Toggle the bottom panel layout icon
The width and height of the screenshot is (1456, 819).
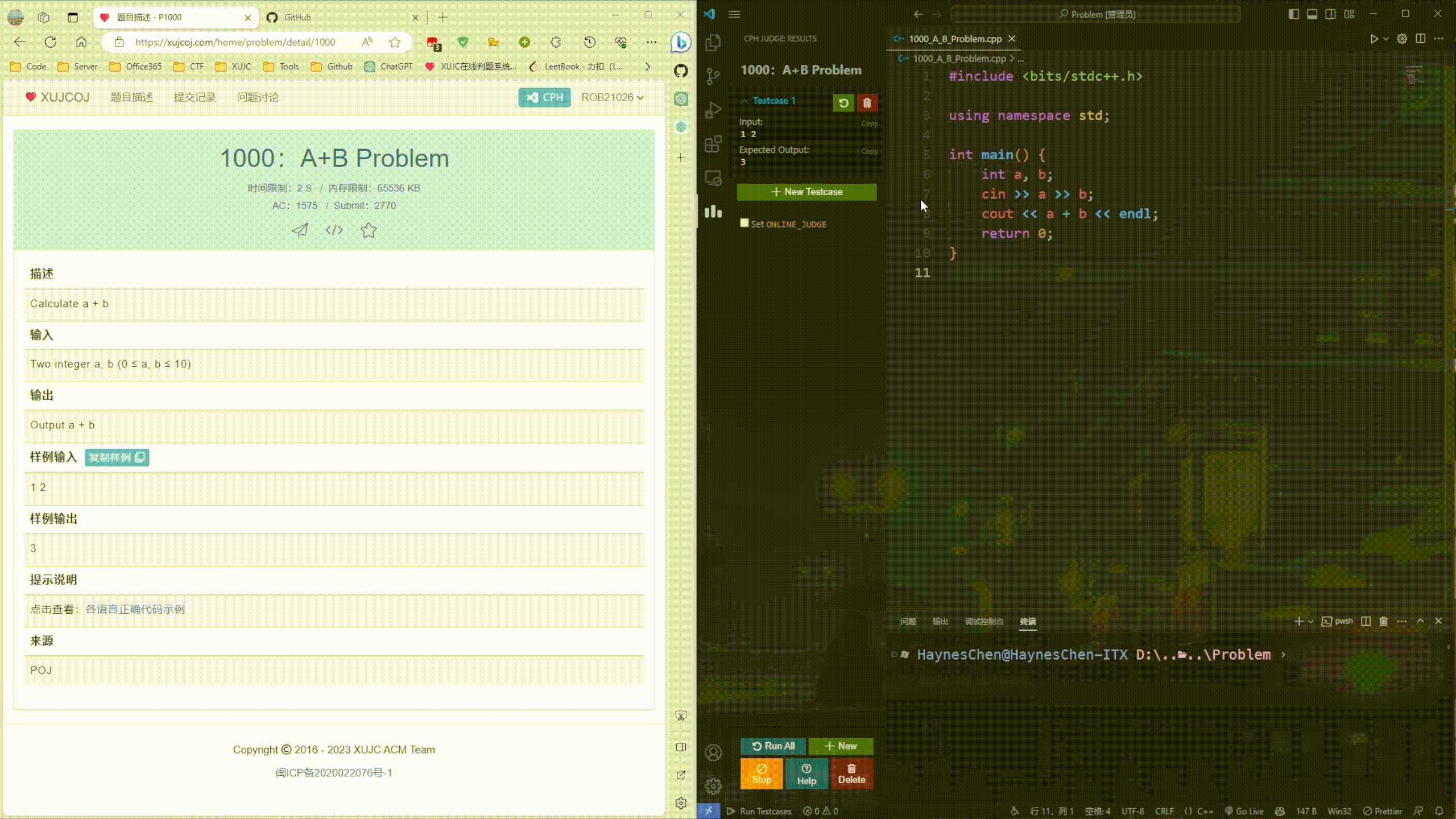click(1312, 14)
